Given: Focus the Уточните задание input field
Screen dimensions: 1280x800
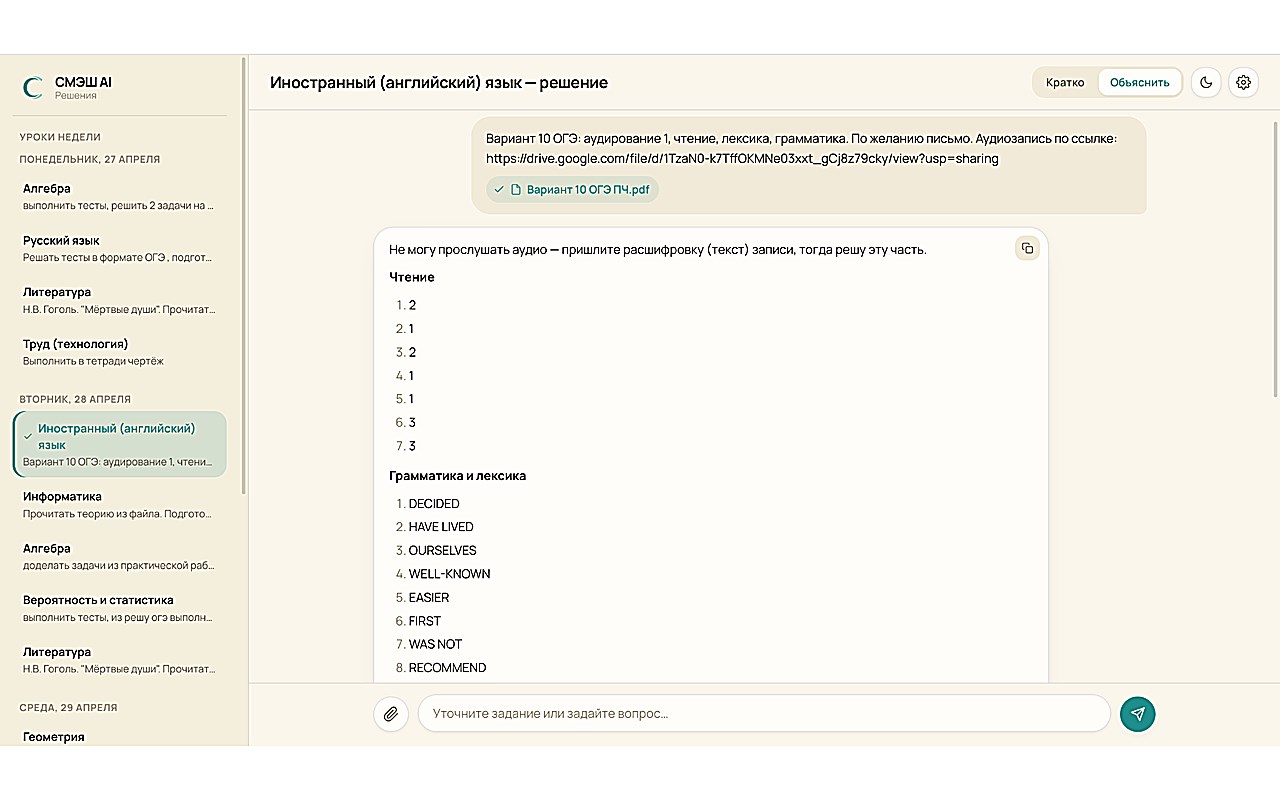Looking at the screenshot, I should [764, 714].
